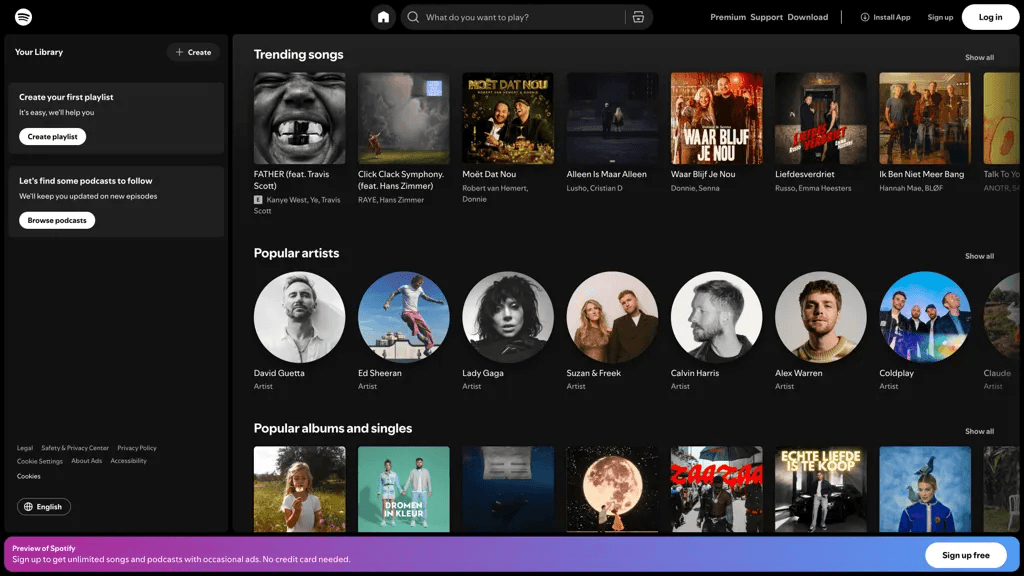Go to Home via house icon
Image resolution: width=1024 pixels, height=576 pixels.
(x=383, y=17)
